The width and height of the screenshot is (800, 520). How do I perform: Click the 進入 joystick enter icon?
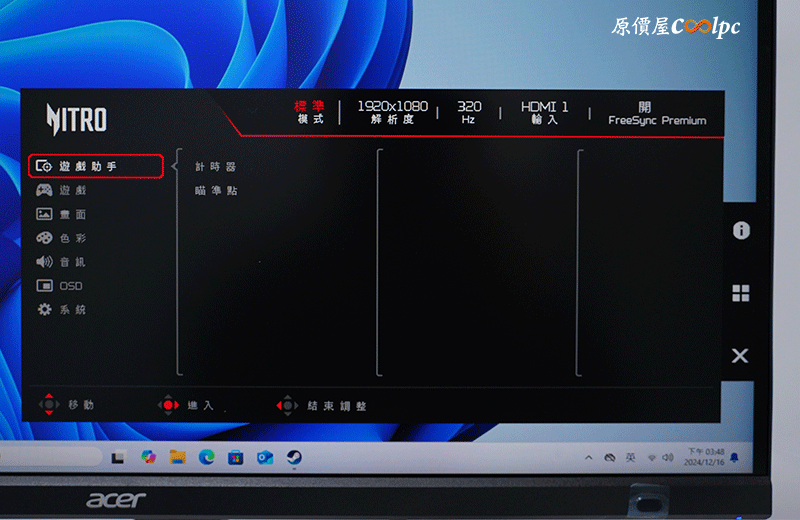coord(168,405)
